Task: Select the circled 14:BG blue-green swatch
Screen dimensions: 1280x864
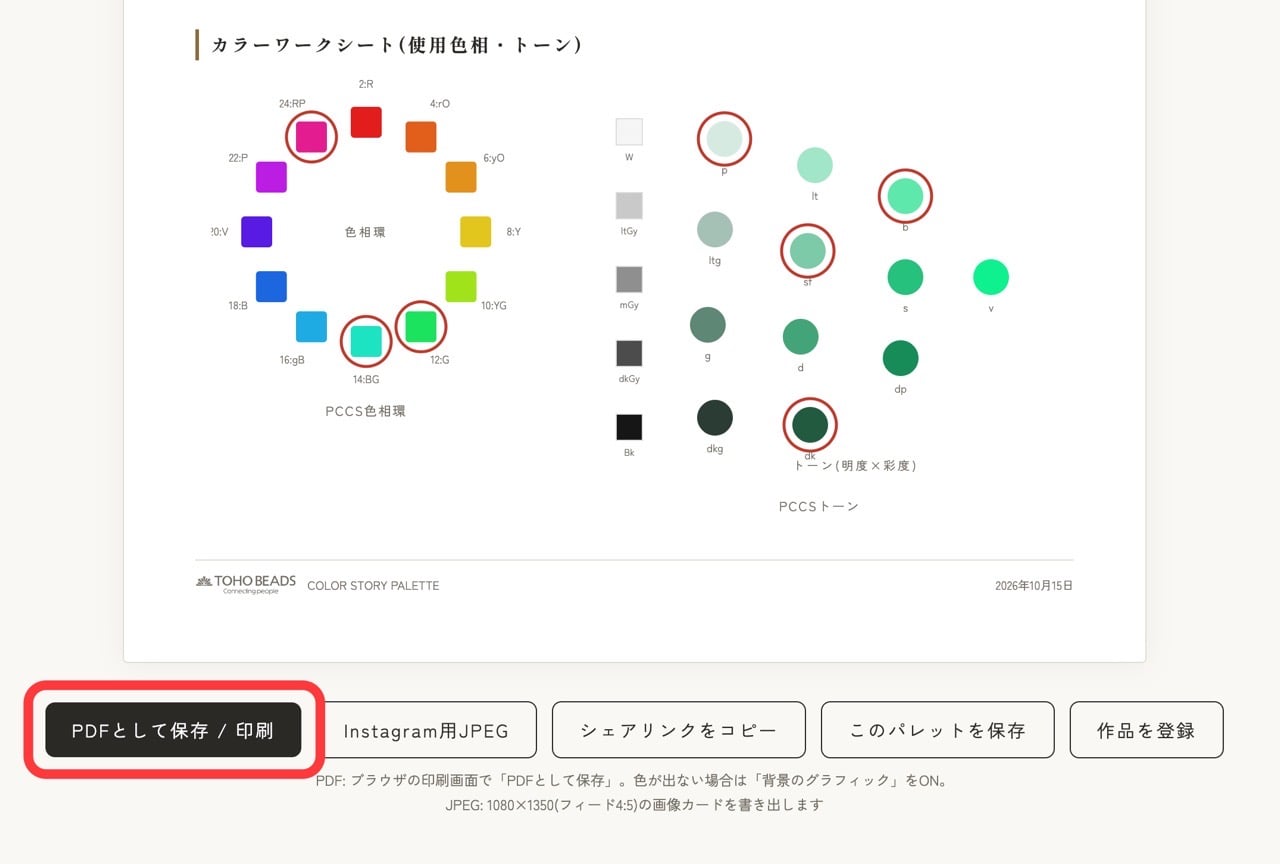Action: coord(366,342)
